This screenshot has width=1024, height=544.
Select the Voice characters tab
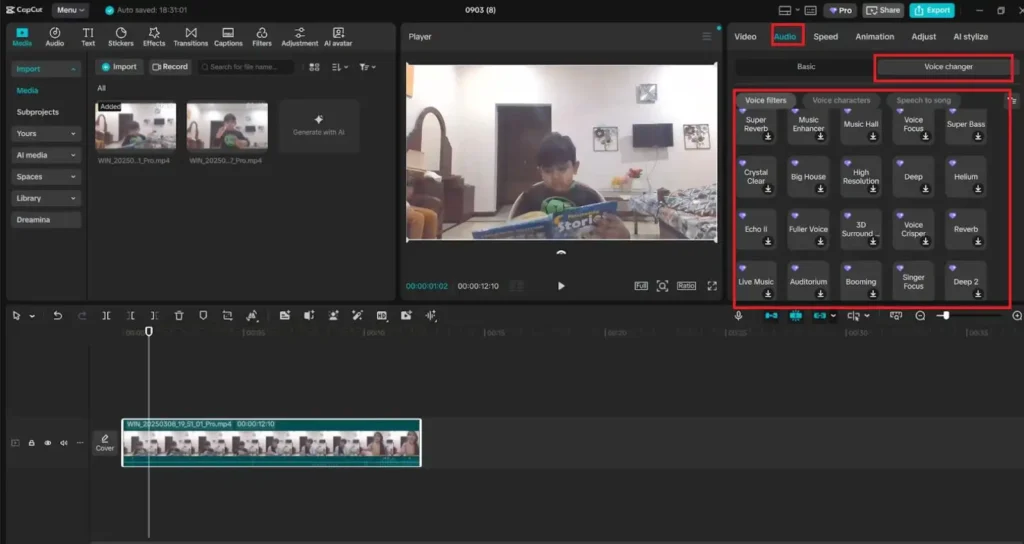click(841, 101)
